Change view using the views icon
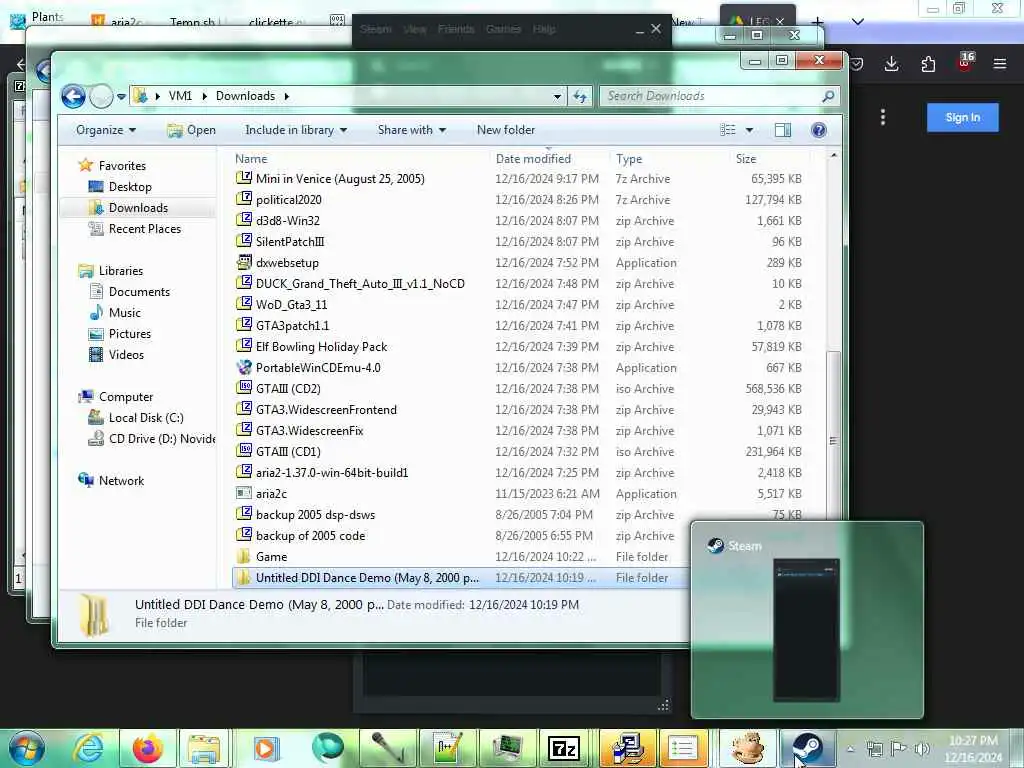 728,130
